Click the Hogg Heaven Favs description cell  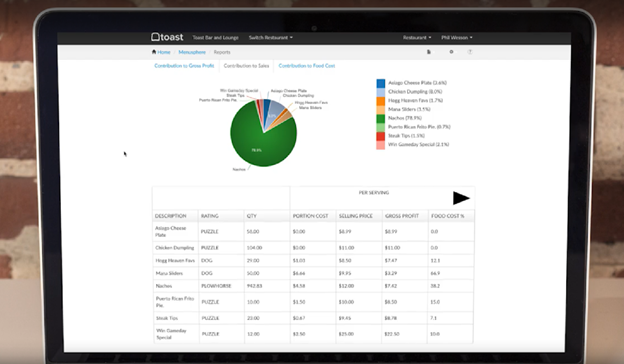(x=175, y=261)
